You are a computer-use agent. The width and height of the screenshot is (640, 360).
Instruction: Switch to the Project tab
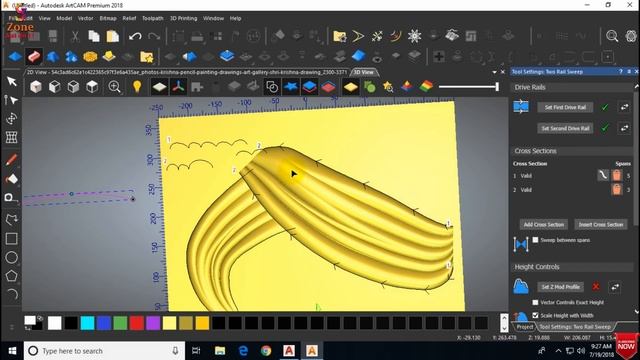(x=524, y=327)
